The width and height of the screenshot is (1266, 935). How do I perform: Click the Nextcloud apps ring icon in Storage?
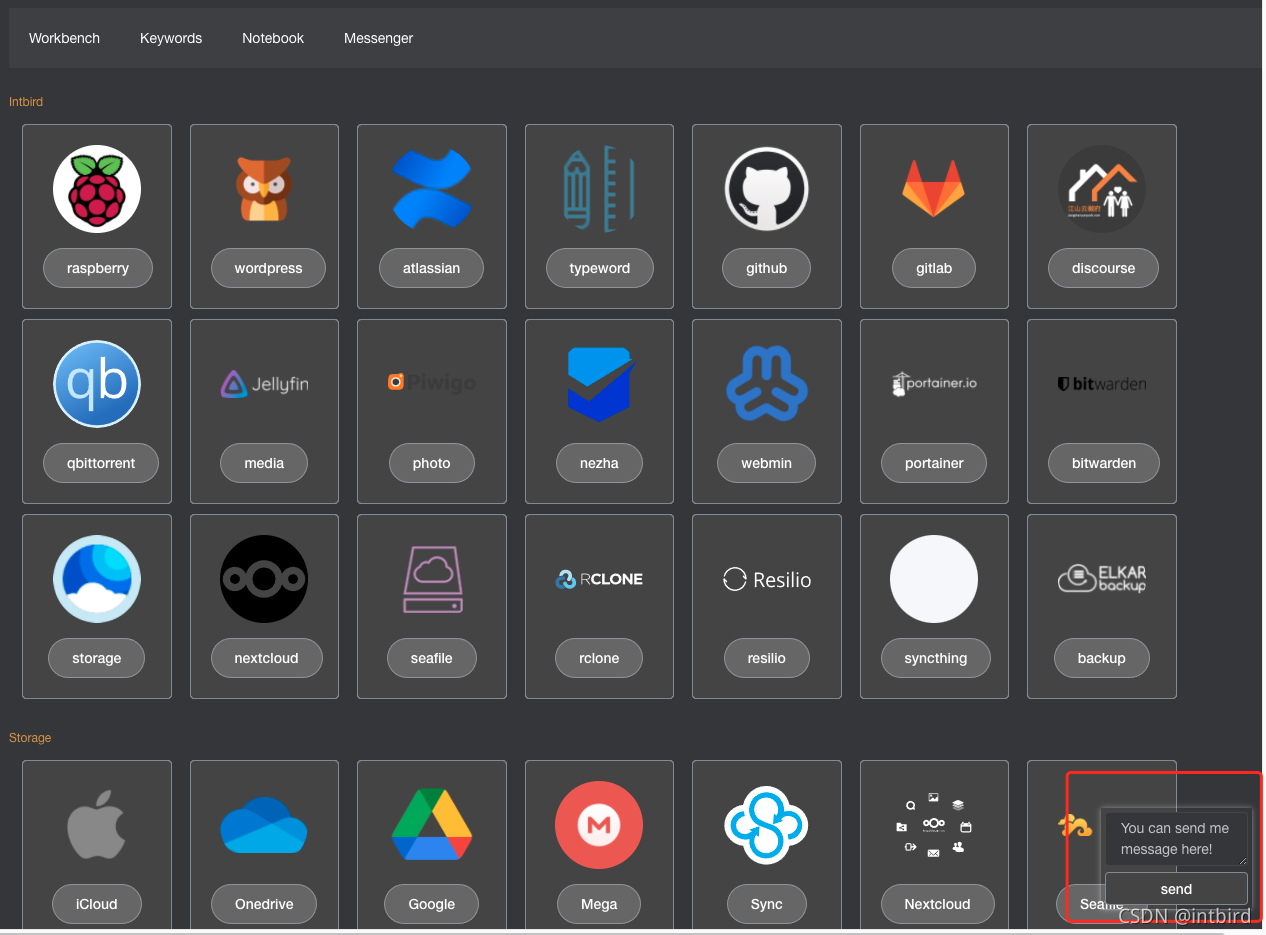tap(934, 825)
